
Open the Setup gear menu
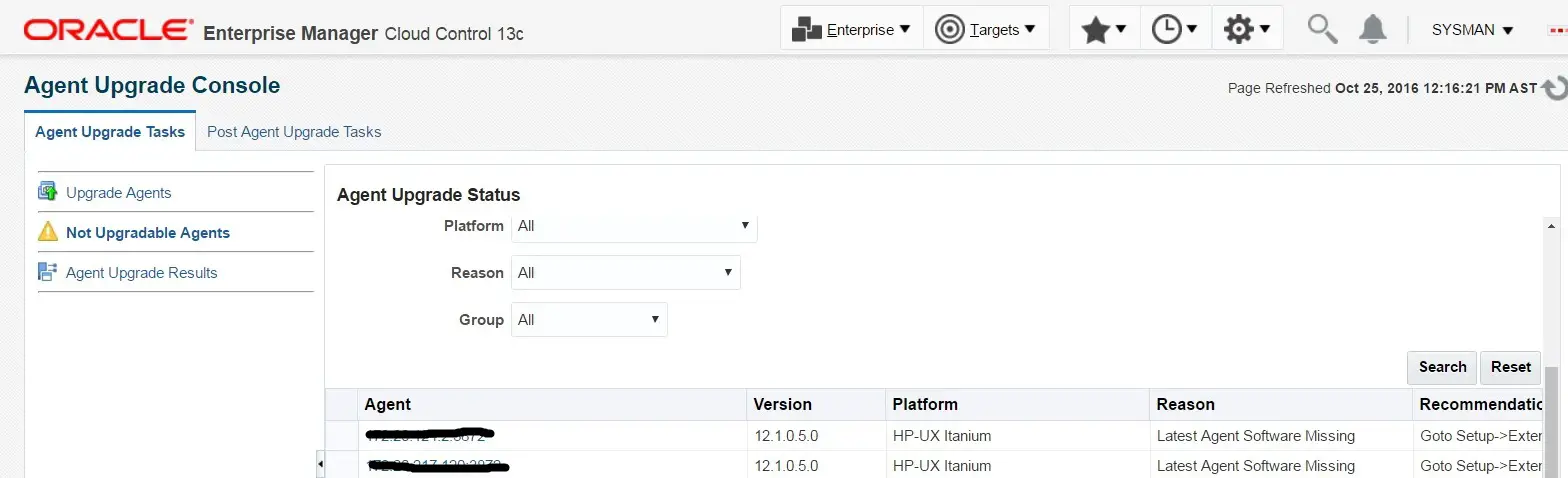(1246, 29)
